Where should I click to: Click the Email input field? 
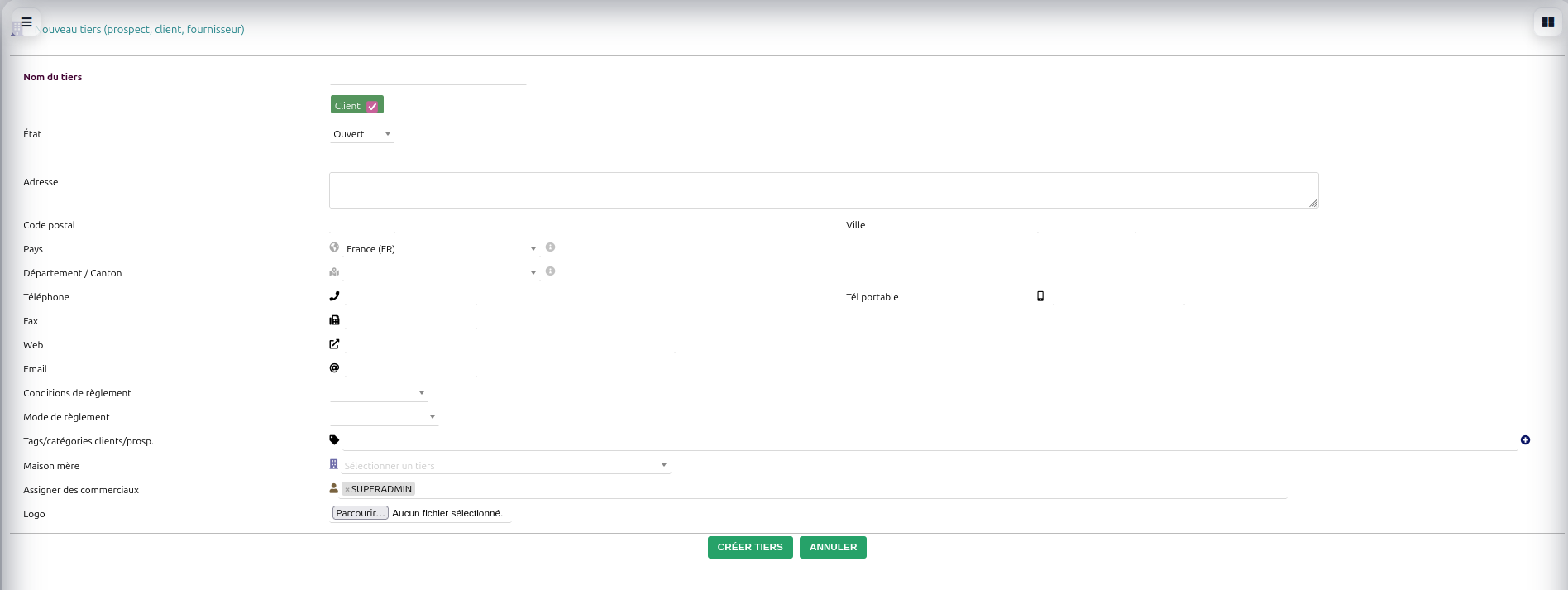point(411,368)
